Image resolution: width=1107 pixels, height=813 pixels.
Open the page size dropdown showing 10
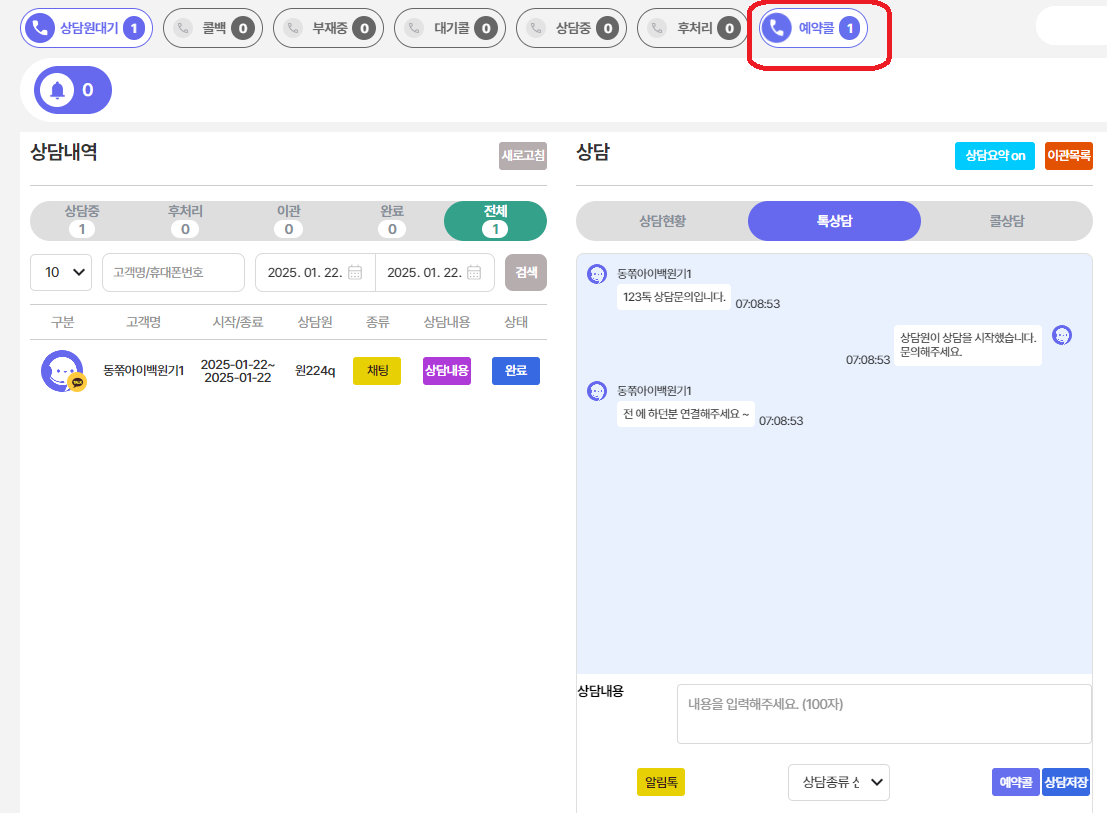click(61, 272)
